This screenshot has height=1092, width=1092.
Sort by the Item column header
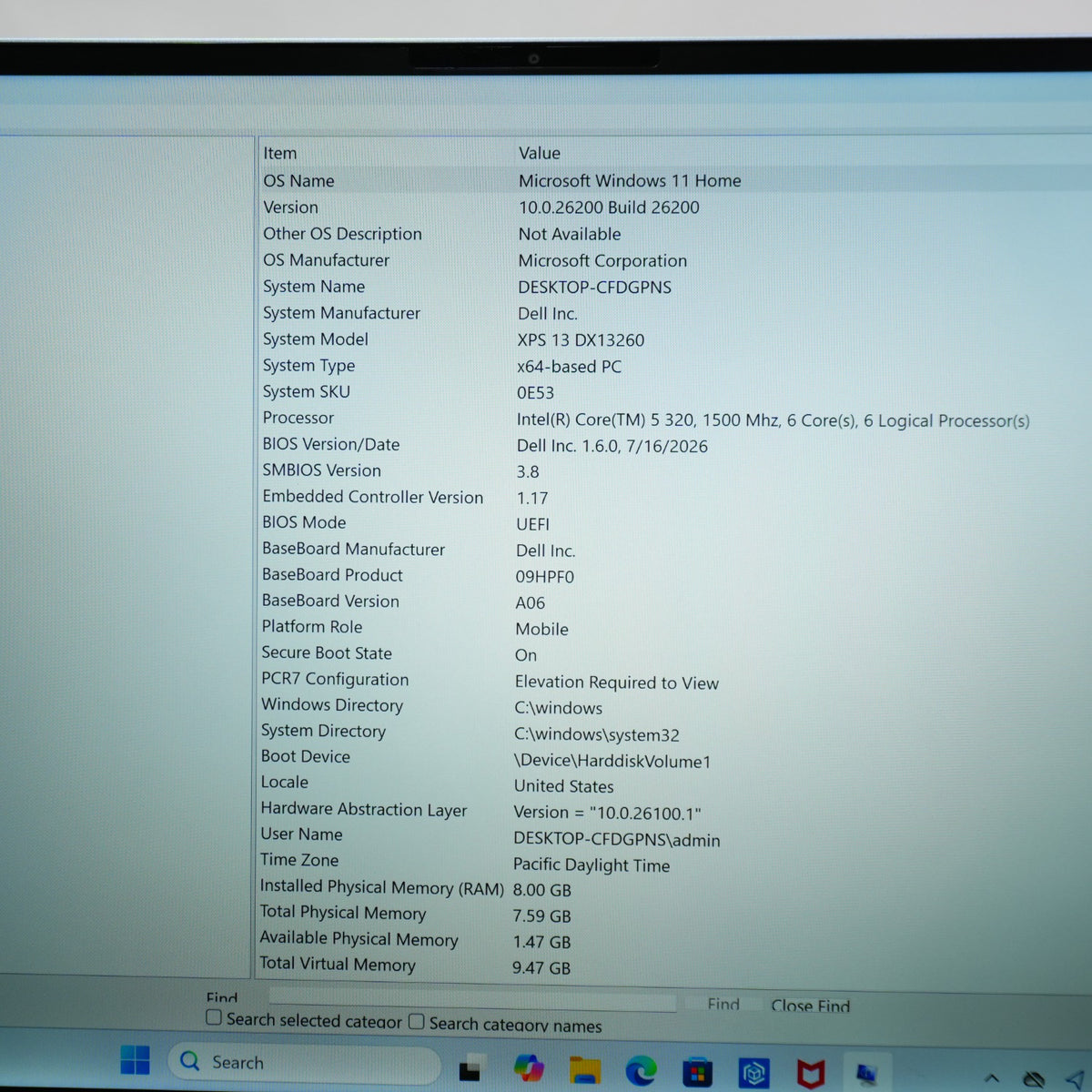coord(280,153)
